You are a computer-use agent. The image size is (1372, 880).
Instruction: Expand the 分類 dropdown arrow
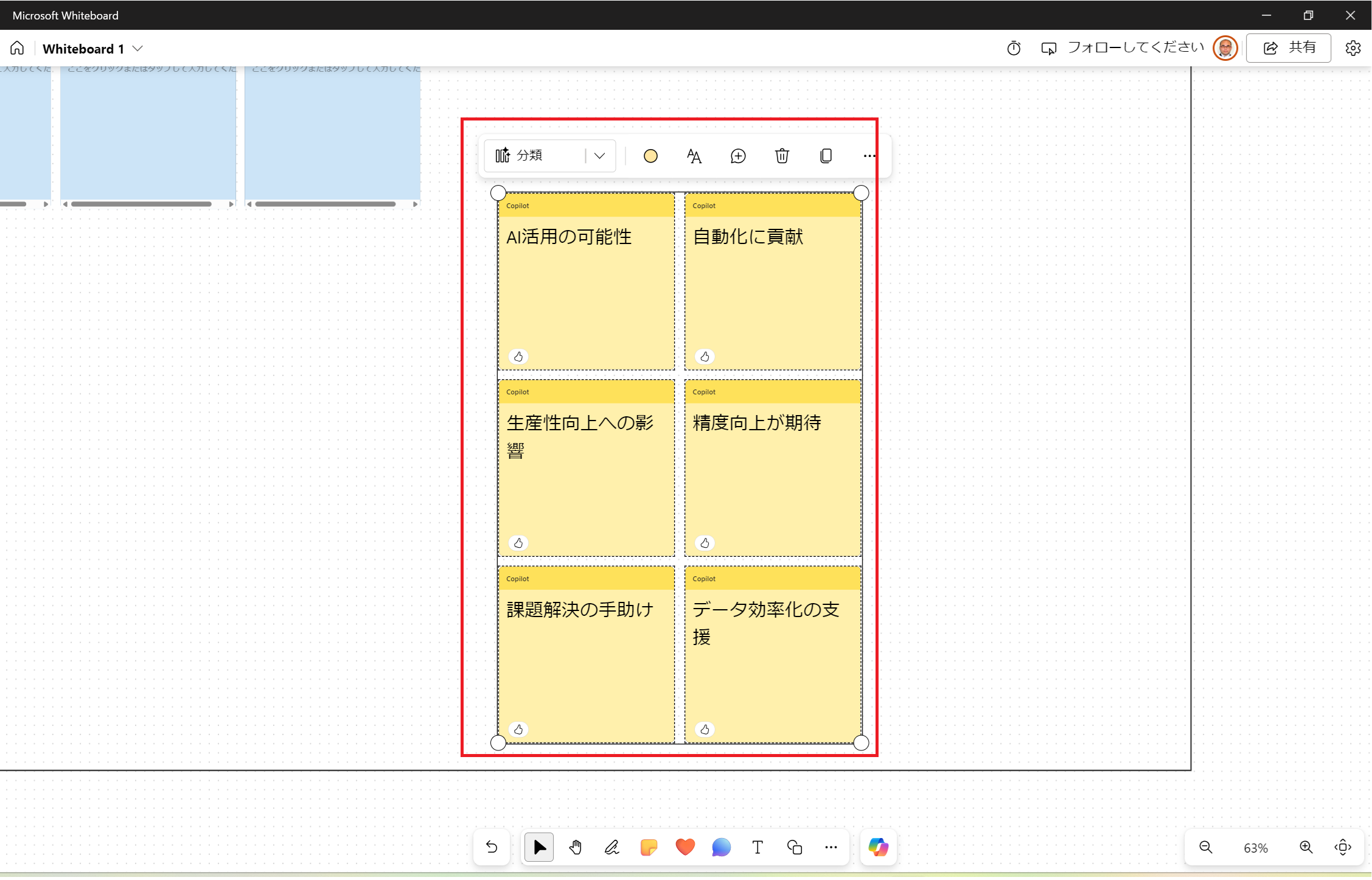click(x=600, y=156)
